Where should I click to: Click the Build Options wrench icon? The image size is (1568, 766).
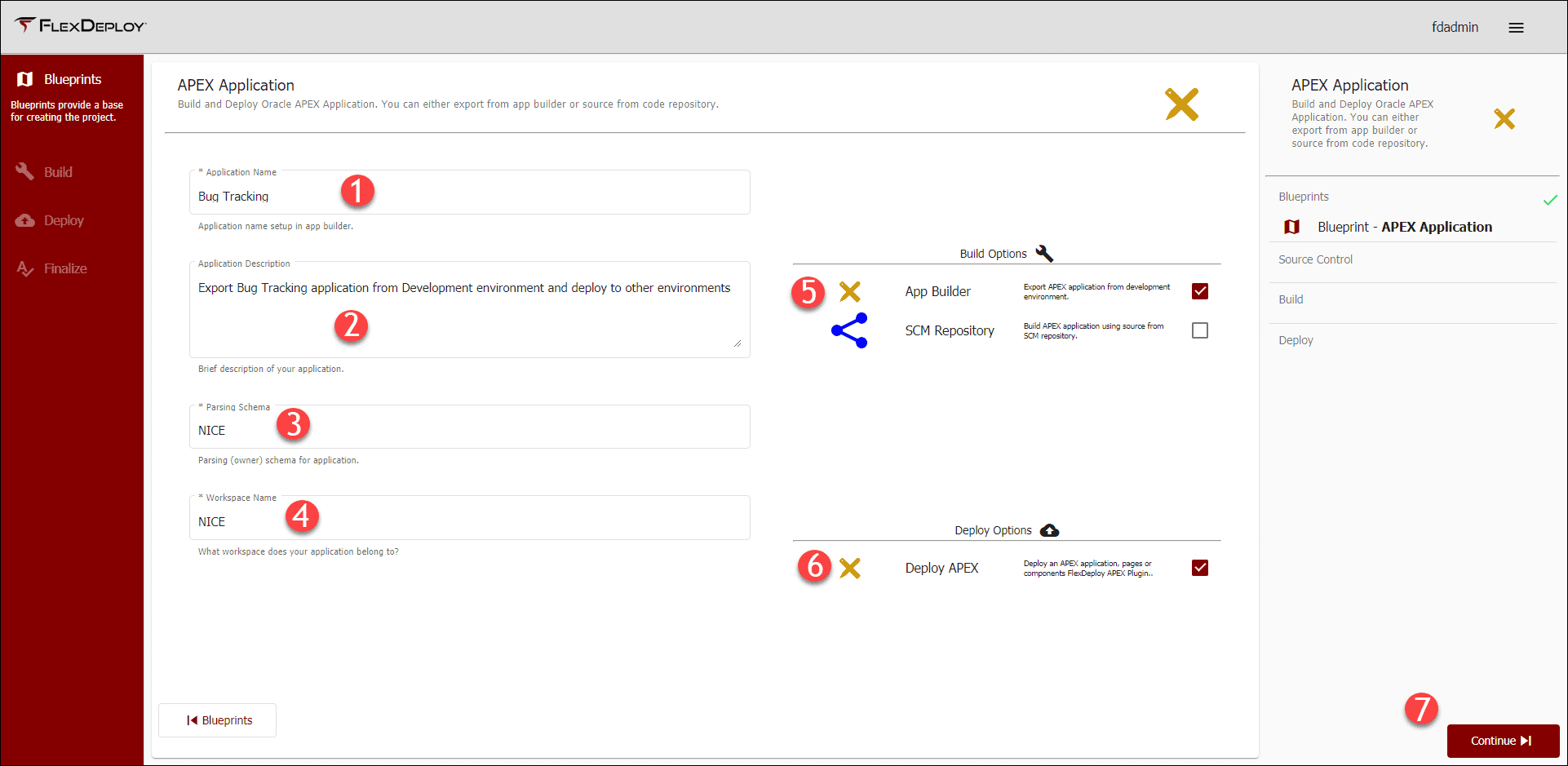tap(1044, 253)
